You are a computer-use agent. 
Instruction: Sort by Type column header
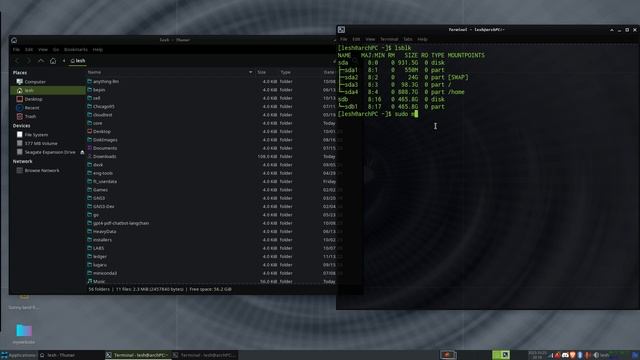285,72
